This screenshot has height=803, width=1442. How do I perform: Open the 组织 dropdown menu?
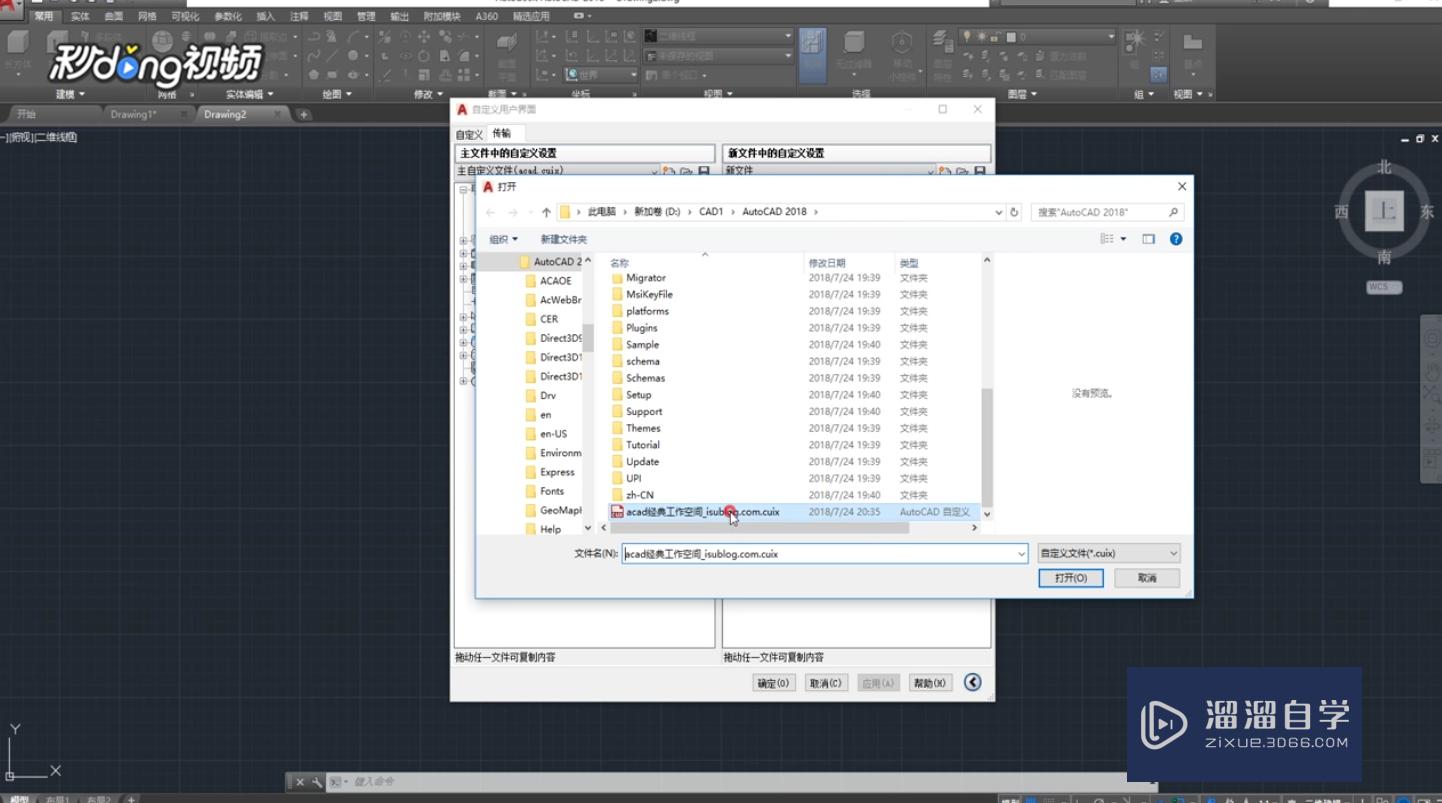(503, 239)
